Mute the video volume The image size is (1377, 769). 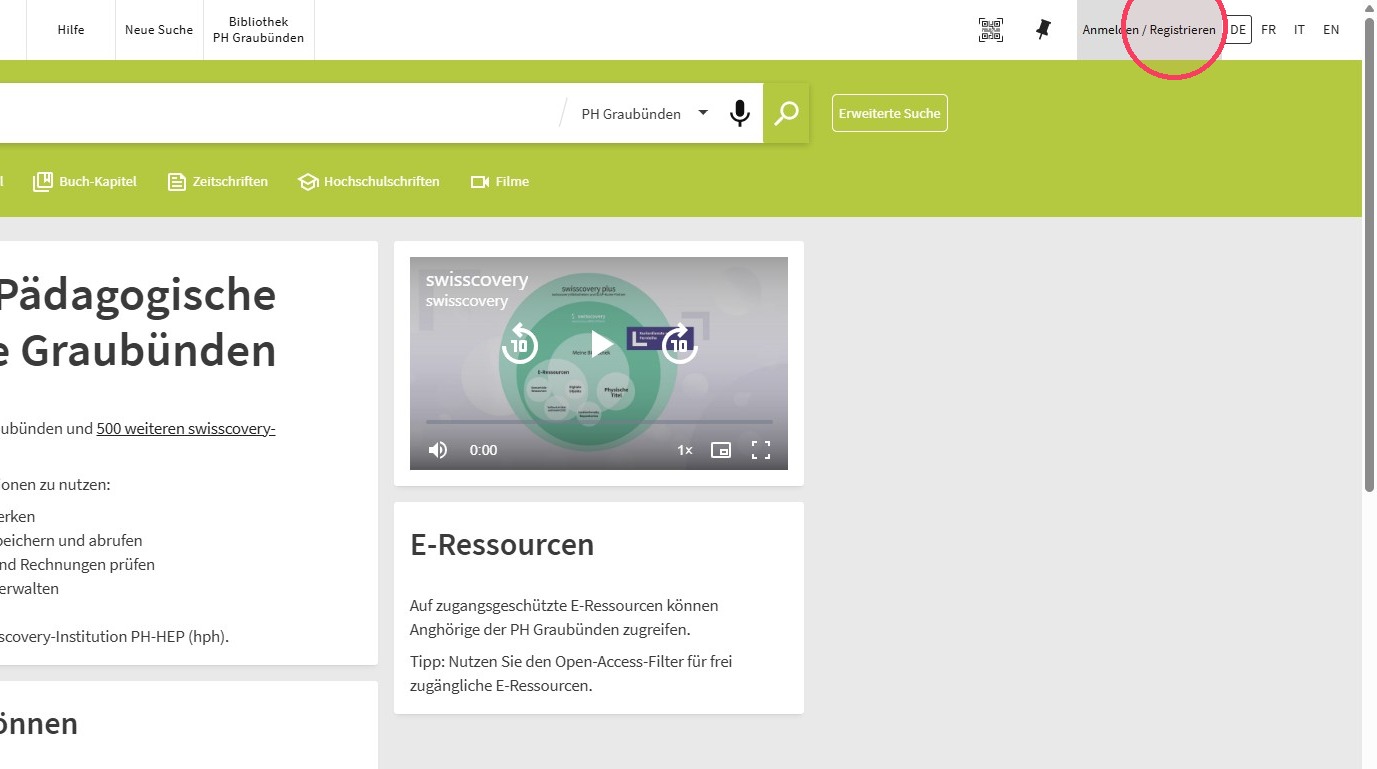(x=438, y=450)
